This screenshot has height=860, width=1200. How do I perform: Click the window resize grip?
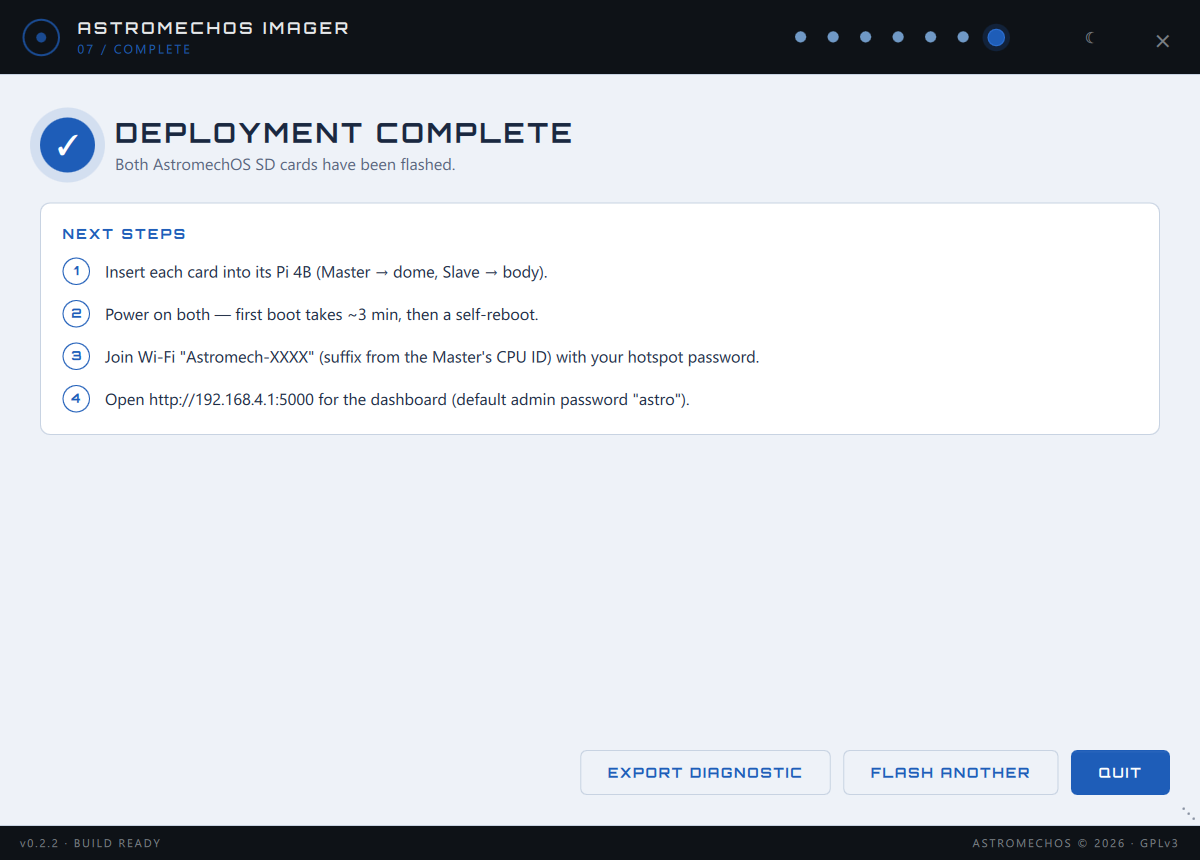pos(1188,813)
